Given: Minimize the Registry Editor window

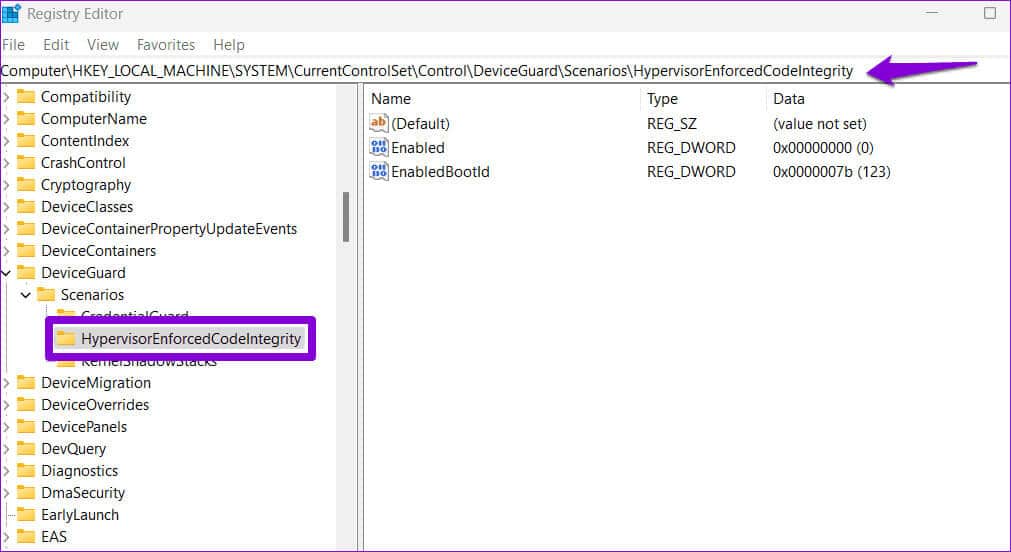Looking at the screenshot, I should (932, 13).
